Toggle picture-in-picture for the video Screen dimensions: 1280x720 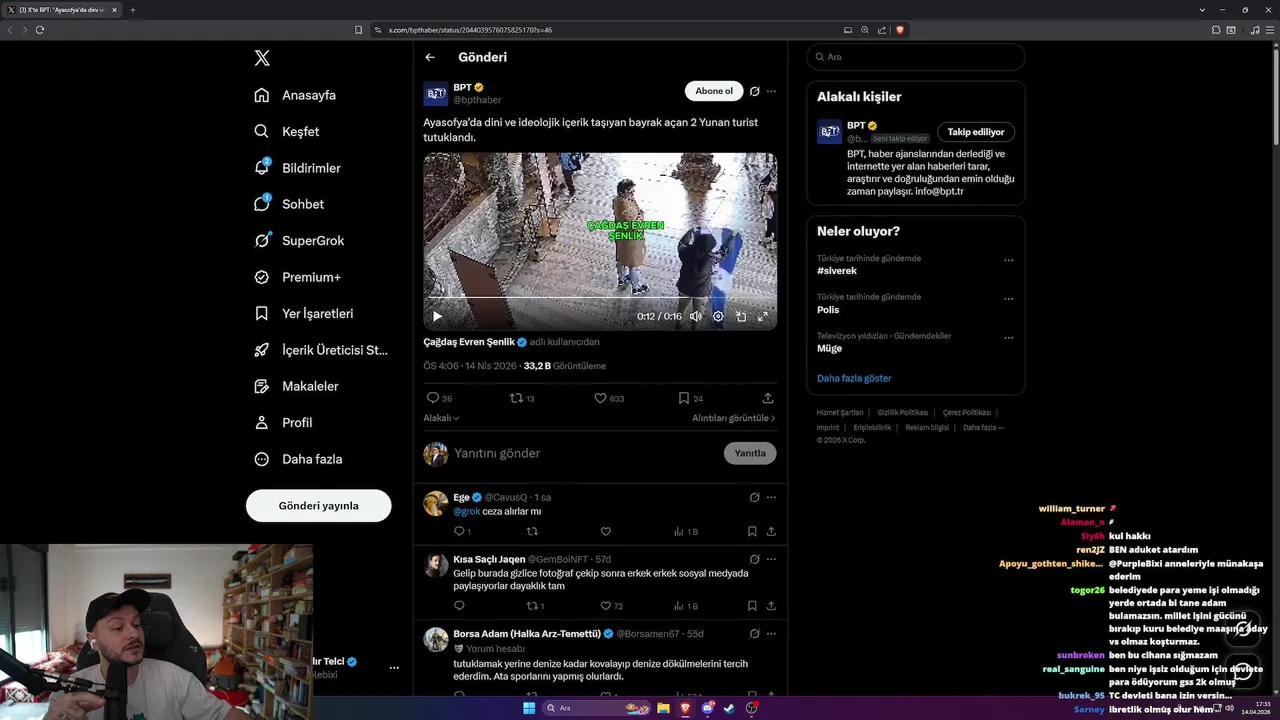click(x=741, y=316)
